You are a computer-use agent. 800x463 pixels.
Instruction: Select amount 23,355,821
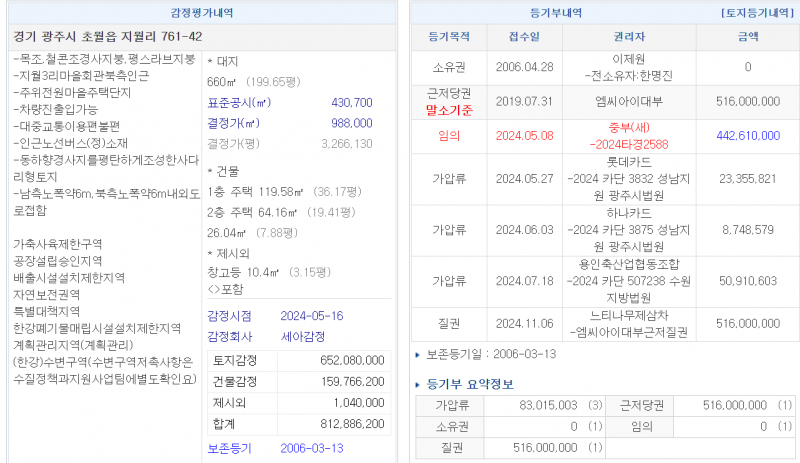[x=748, y=179]
